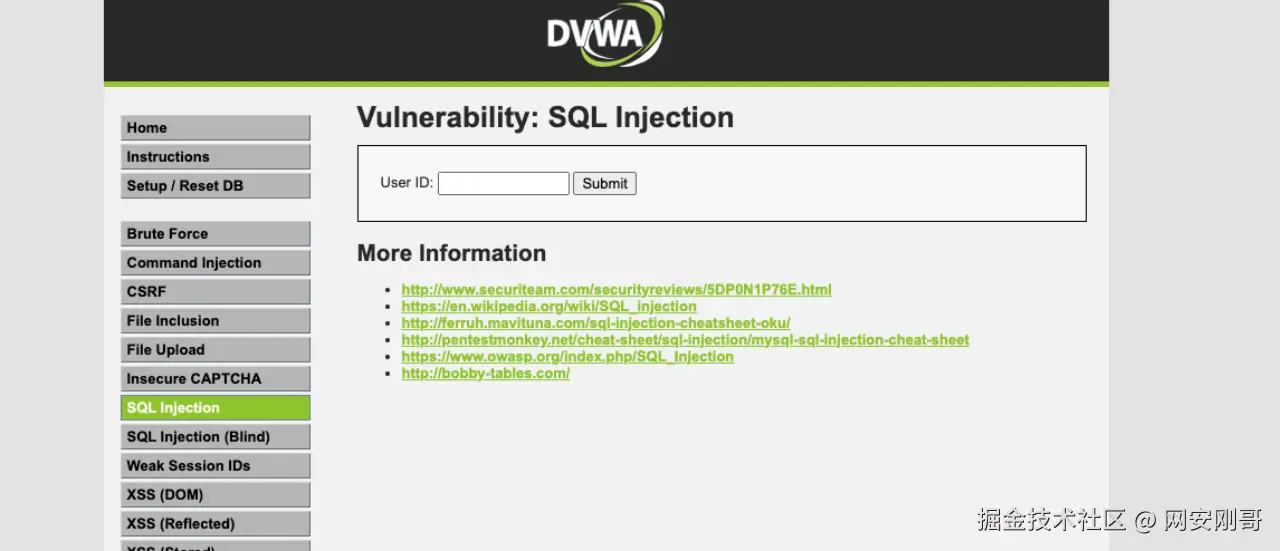
Task: Click the DVWA logo in header
Action: click(606, 34)
